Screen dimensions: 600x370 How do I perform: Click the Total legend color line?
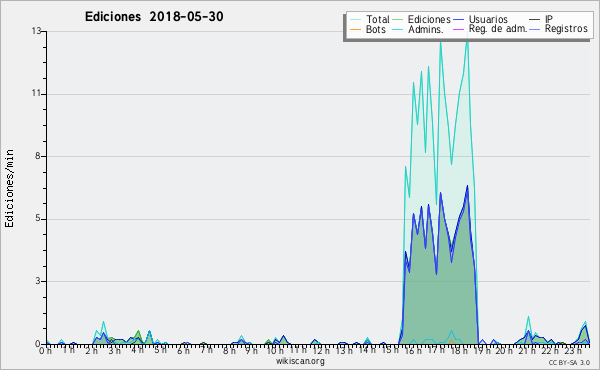355,20
